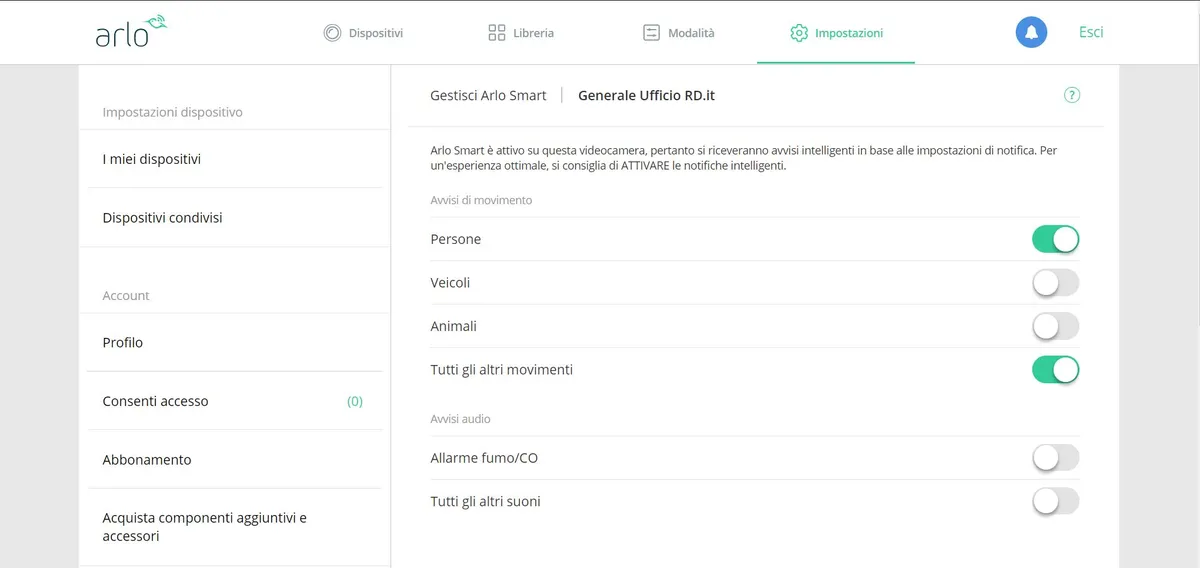The height and width of the screenshot is (568, 1200).
Task: Open the help question mark icon
Action: click(1072, 95)
